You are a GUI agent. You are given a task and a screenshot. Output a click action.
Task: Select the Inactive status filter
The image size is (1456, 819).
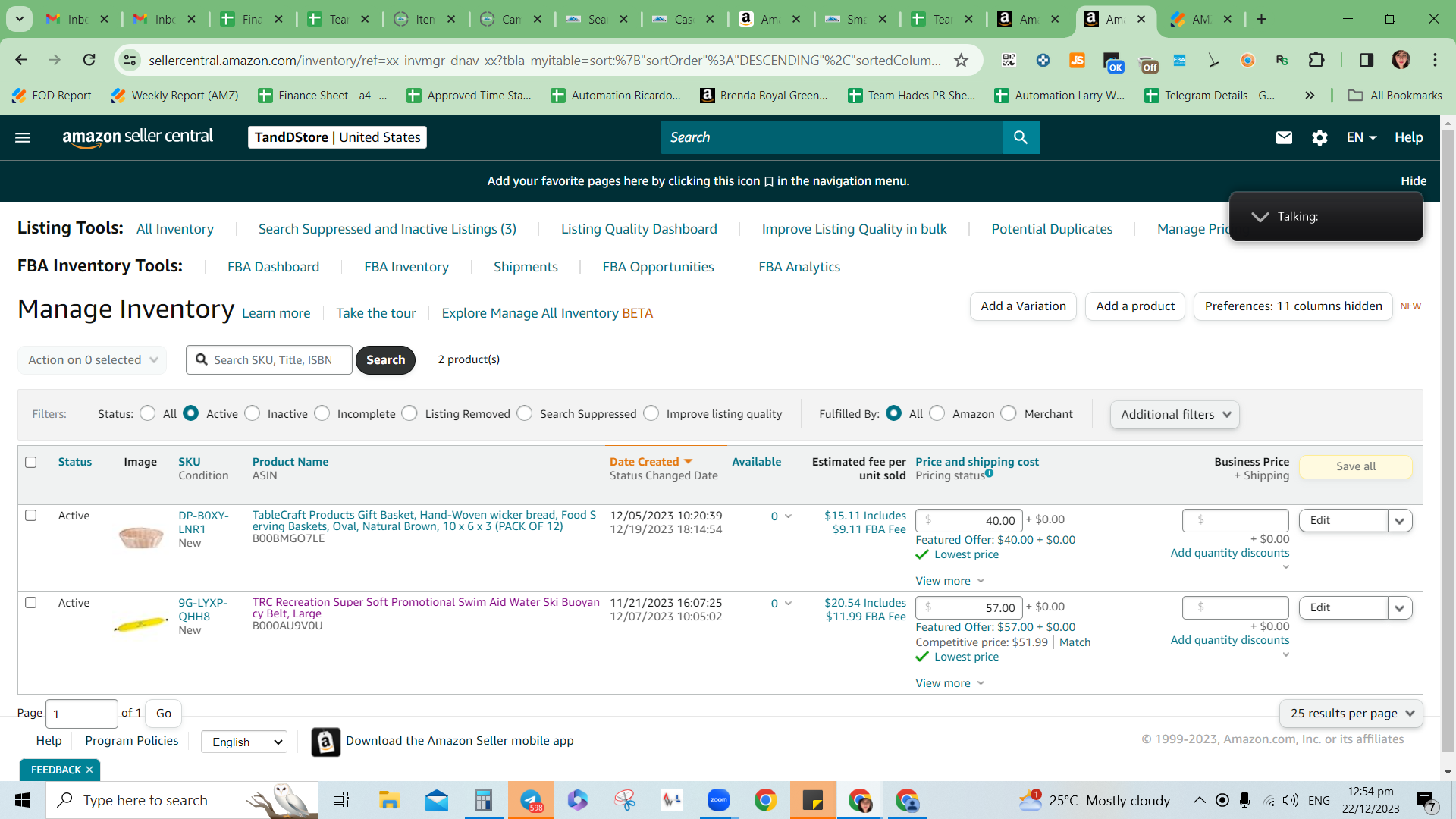point(253,413)
